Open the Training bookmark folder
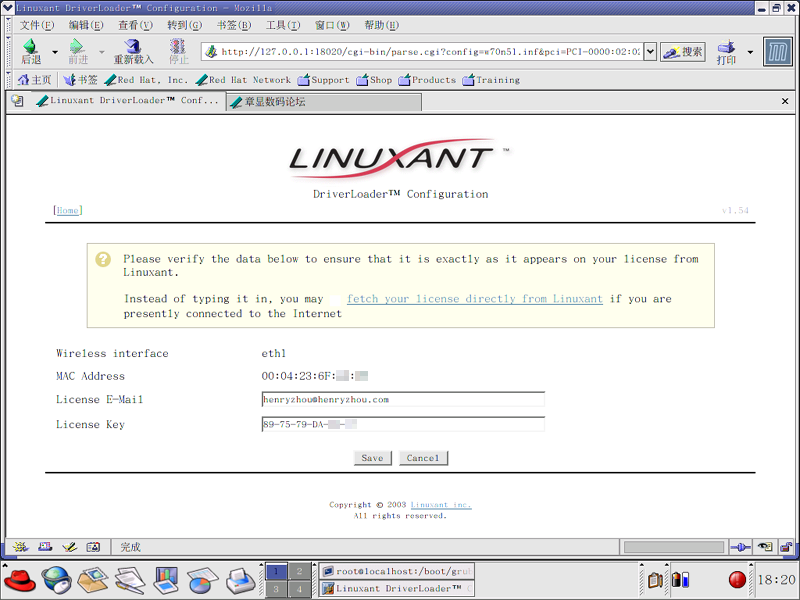800x600 pixels. 491,80
